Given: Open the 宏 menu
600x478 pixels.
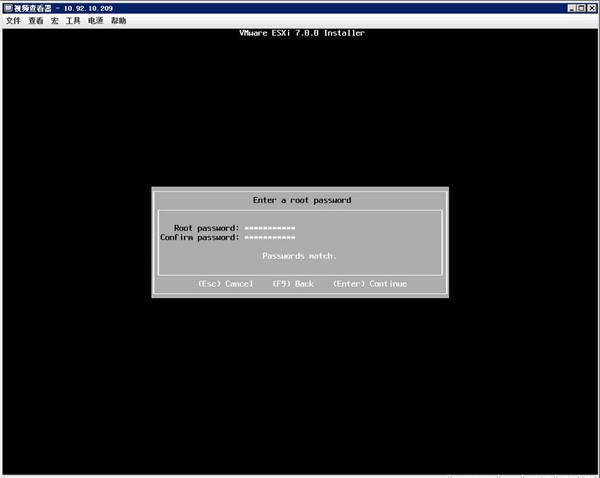Looking at the screenshot, I should tap(54, 21).
